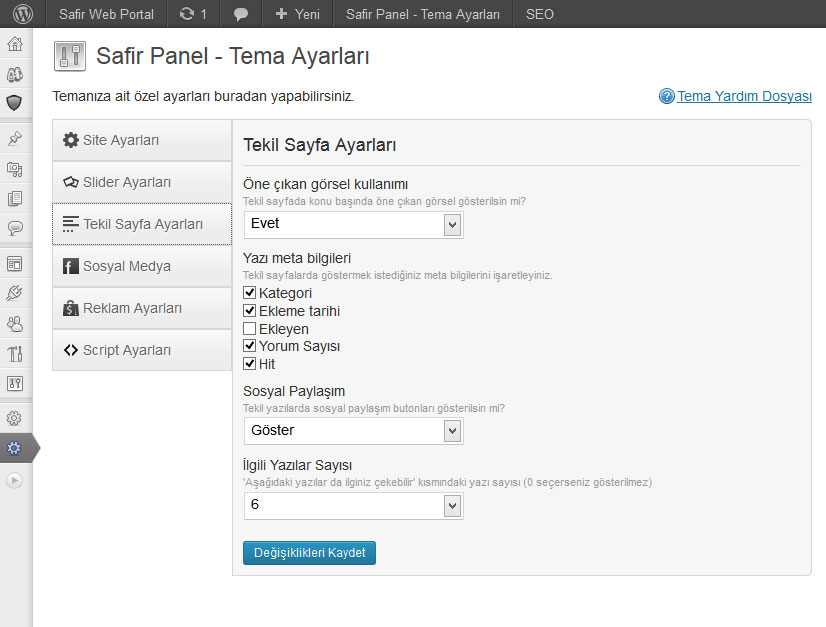The height and width of the screenshot is (627, 826).
Task: Open Plugins via the plug icon
Action: click(x=15, y=293)
